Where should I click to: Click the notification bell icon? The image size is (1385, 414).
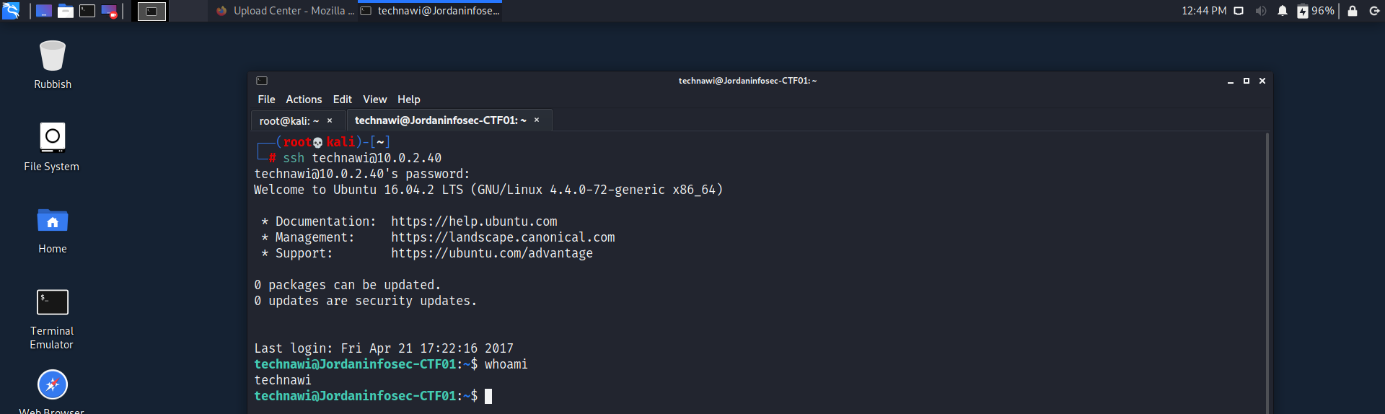coord(1282,11)
